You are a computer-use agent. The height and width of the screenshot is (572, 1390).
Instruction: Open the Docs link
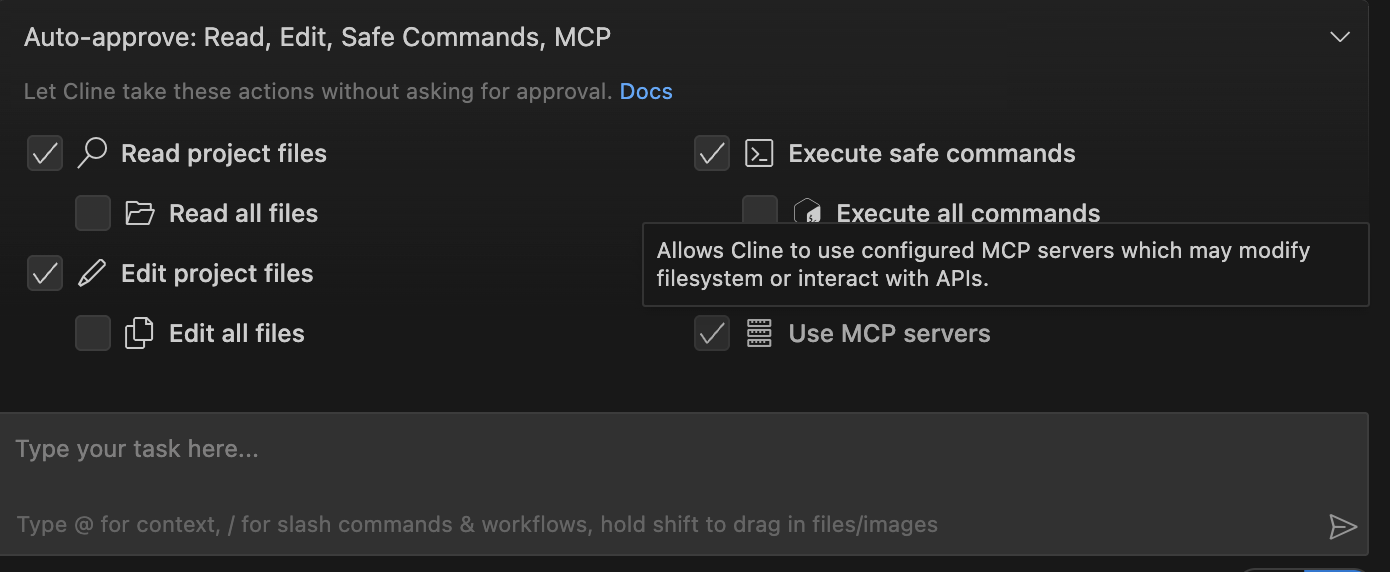[x=646, y=92]
